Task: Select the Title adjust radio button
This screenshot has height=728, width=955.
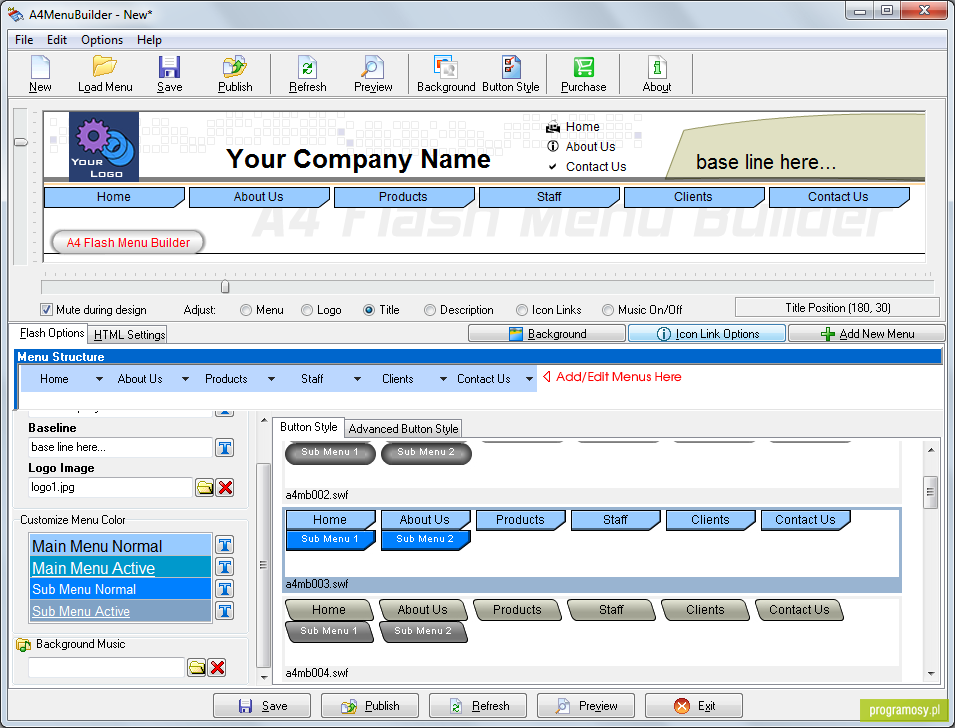Action: pos(369,310)
